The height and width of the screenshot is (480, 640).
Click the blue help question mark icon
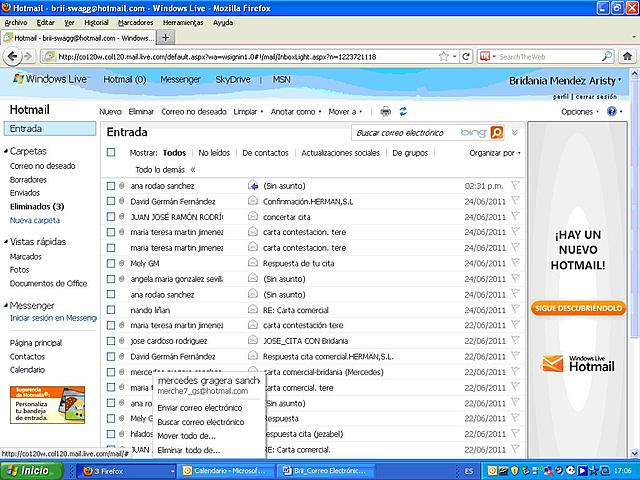[611, 111]
